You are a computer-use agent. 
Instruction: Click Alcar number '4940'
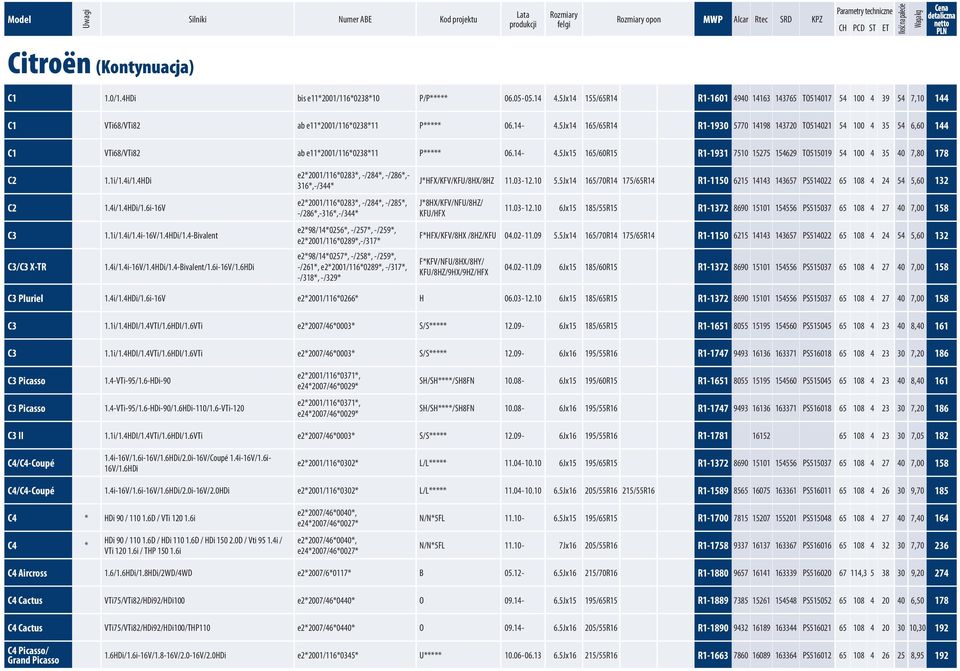point(741,98)
